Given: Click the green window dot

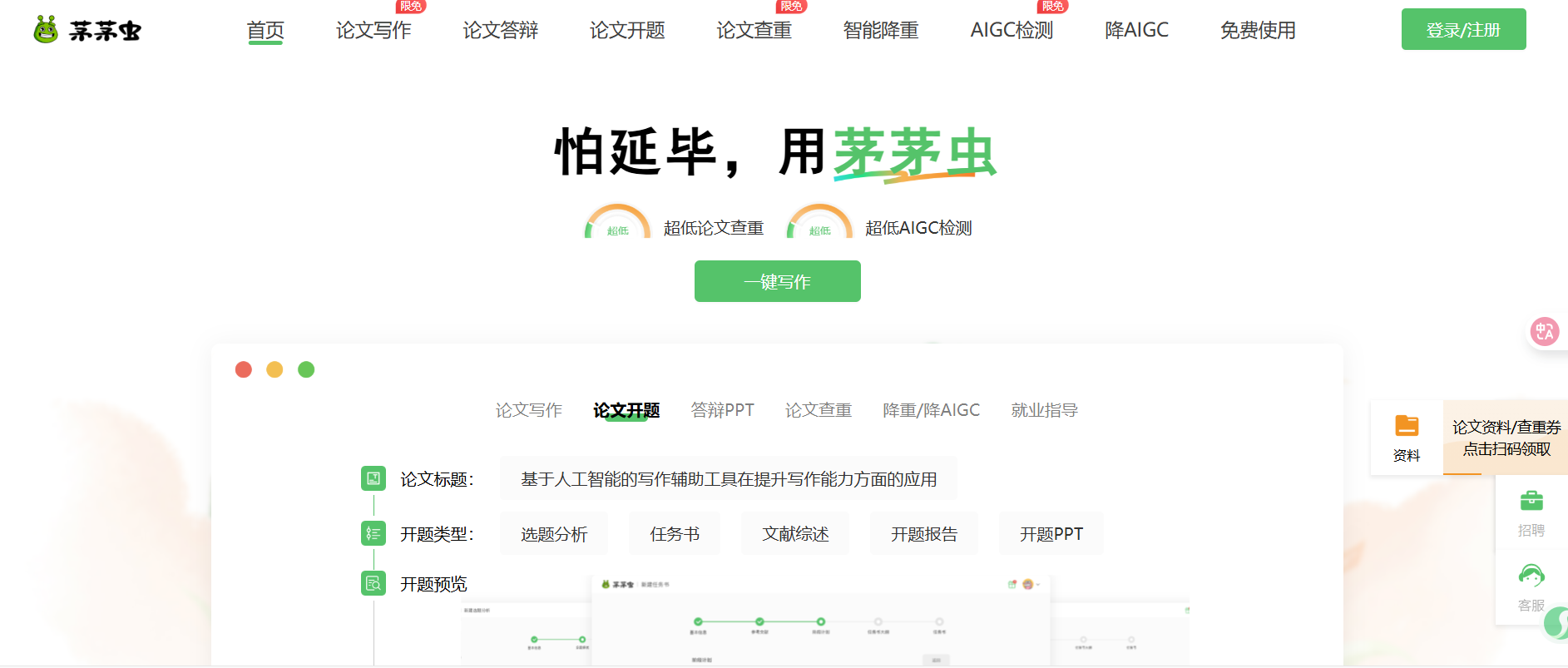Looking at the screenshot, I should 306,369.
